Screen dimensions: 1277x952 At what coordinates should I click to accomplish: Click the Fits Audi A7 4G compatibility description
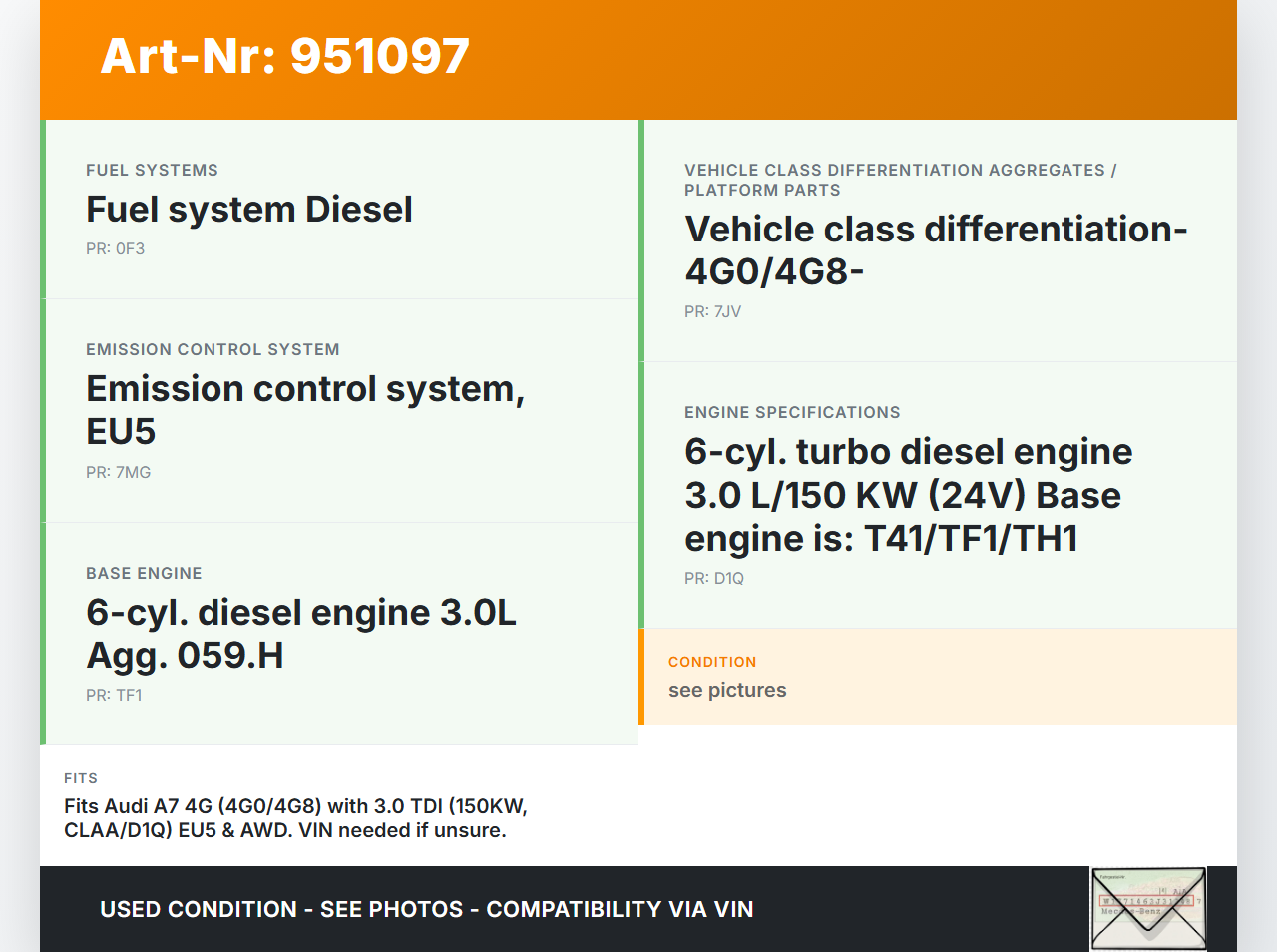295,818
